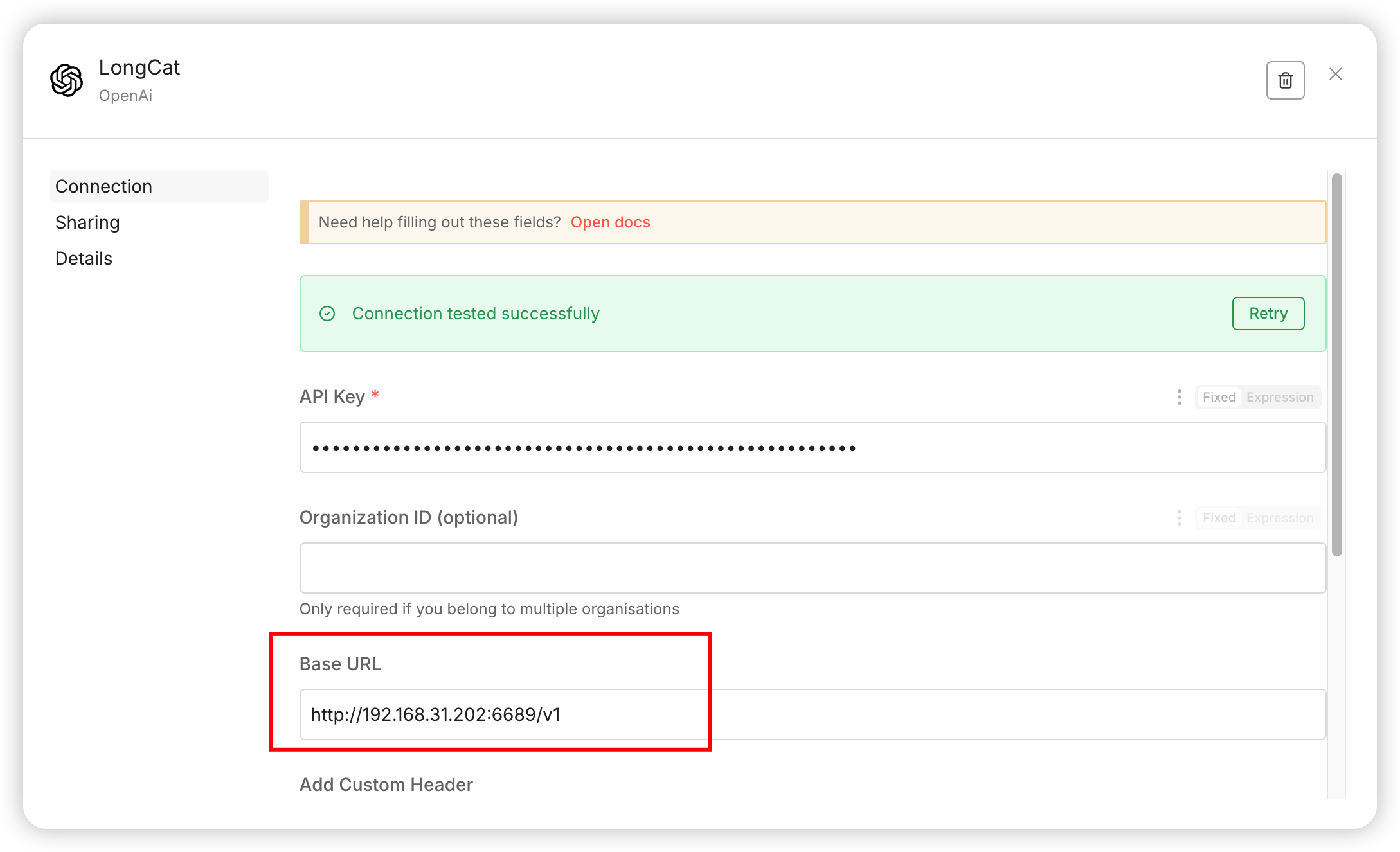
Task: Click into the API Key field
Action: click(812, 447)
